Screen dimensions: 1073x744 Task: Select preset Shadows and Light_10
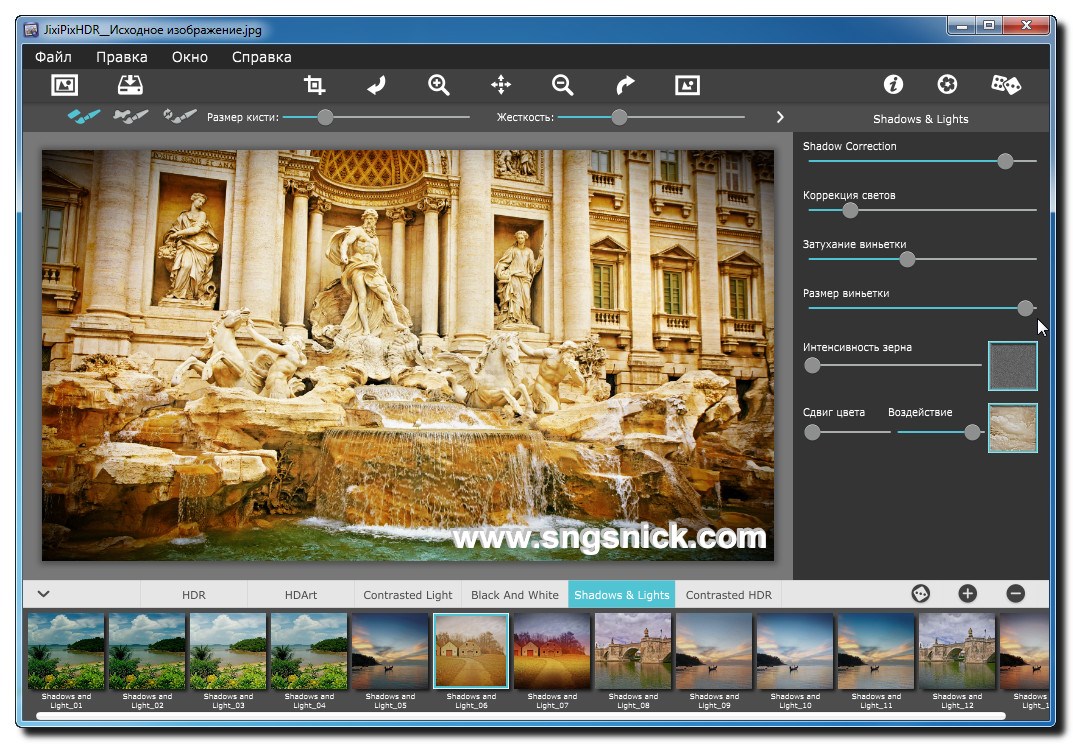[x=795, y=651]
